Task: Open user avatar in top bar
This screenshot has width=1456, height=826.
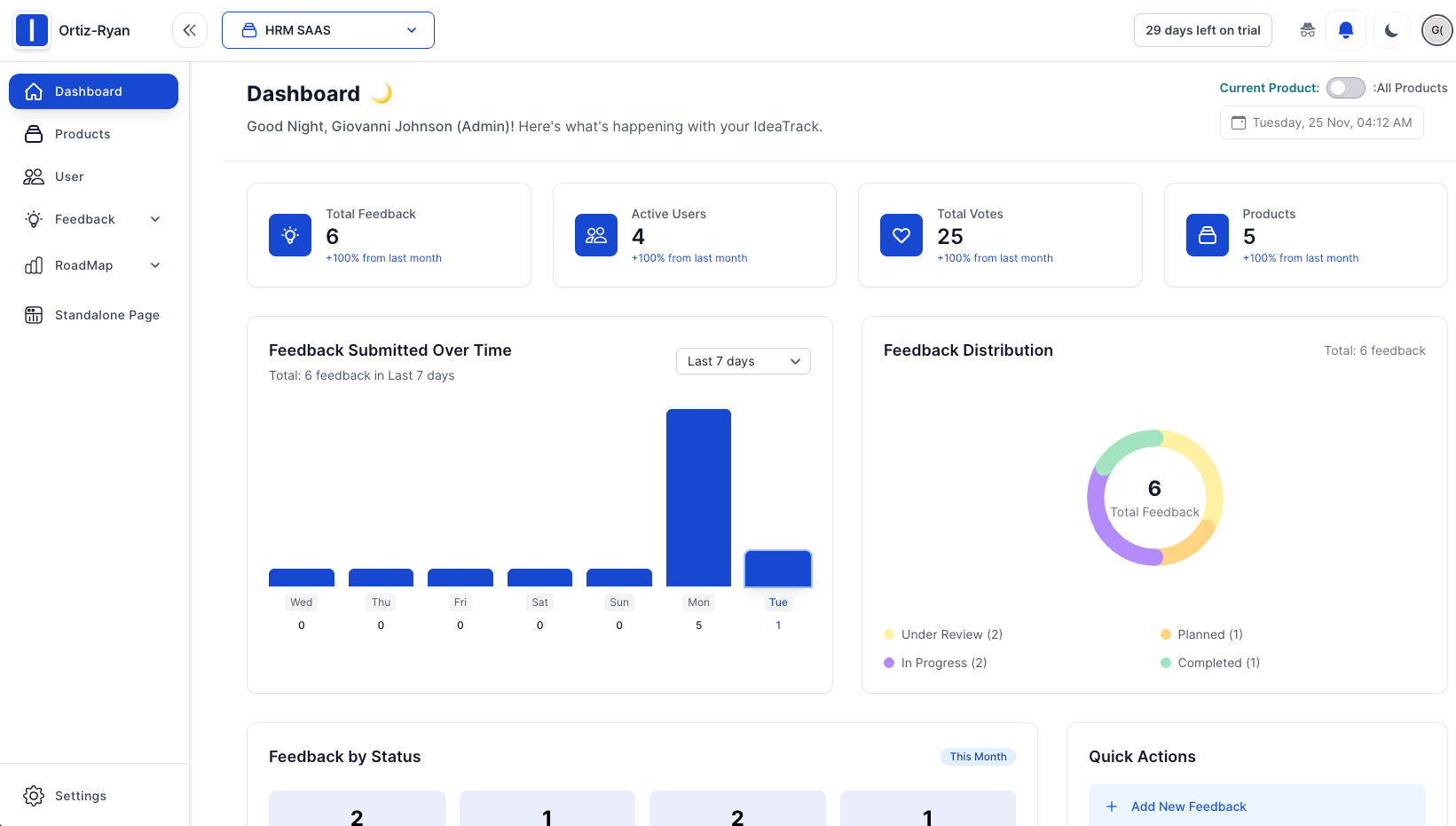Action: (x=1436, y=30)
